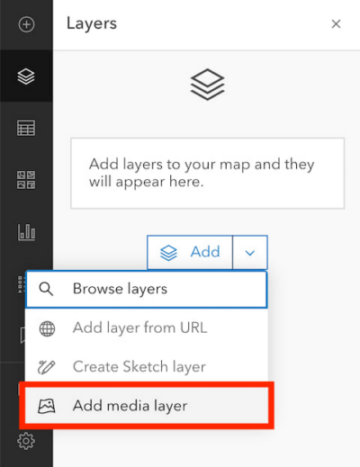
Task: Select the Layers icon in dark sidebar
Action: [26, 76]
